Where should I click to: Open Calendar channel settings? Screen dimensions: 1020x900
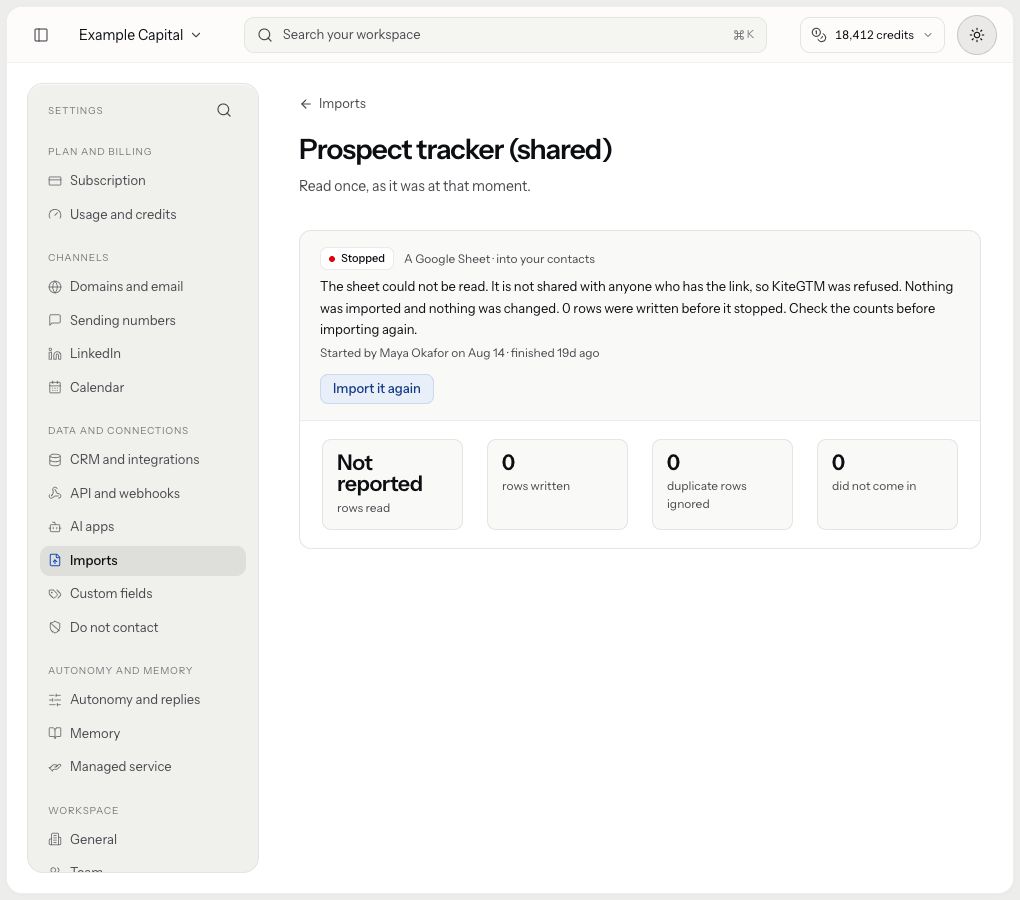pos(143,388)
